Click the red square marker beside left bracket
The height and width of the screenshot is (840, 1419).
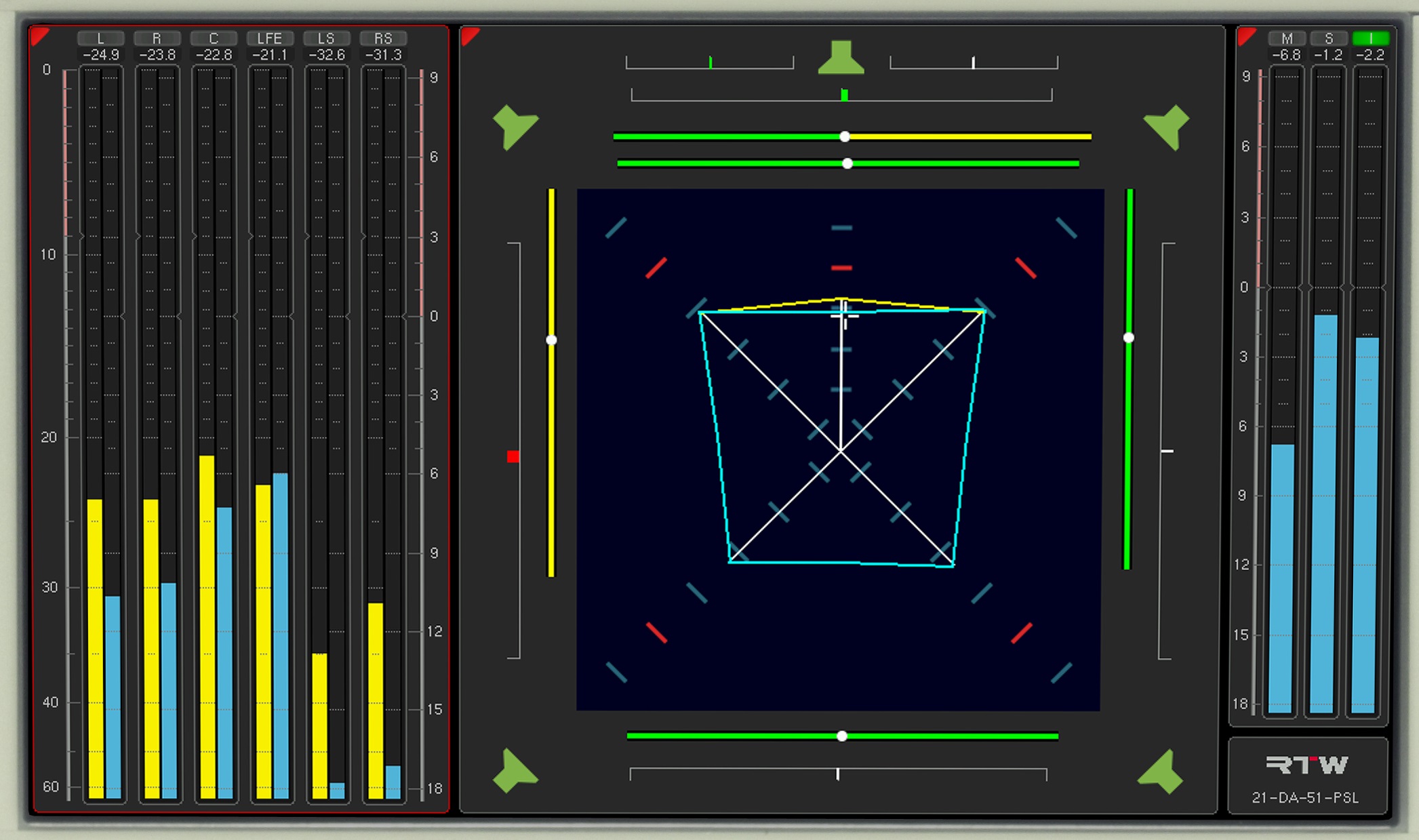click(x=513, y=456)
